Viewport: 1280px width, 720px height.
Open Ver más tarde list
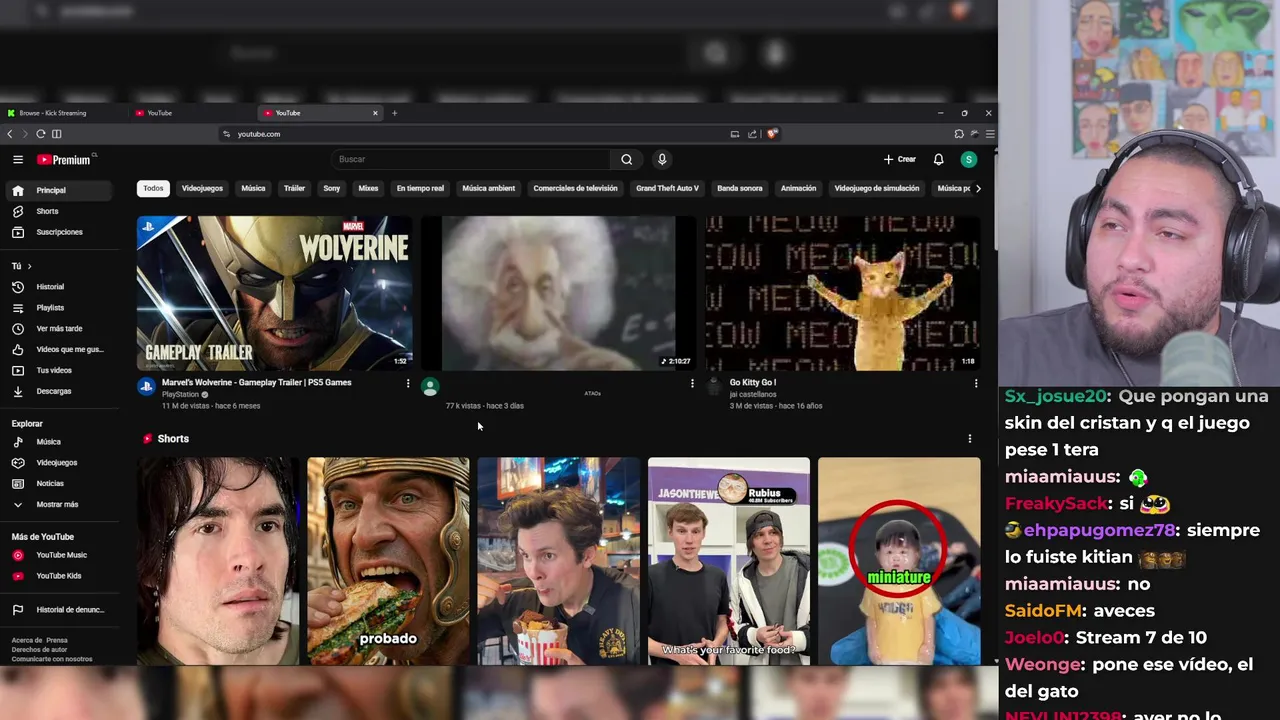point(60,329)
